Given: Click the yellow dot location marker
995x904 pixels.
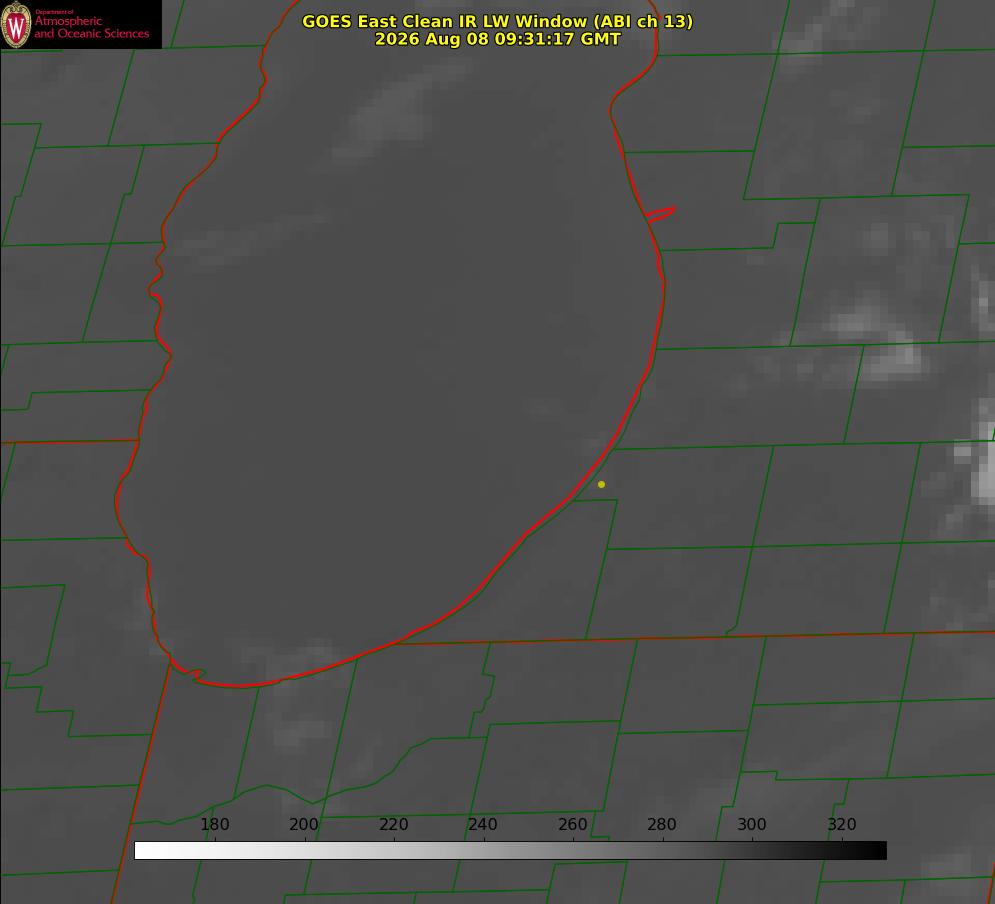Looking at the screenshot, I should tap(601, 484).
